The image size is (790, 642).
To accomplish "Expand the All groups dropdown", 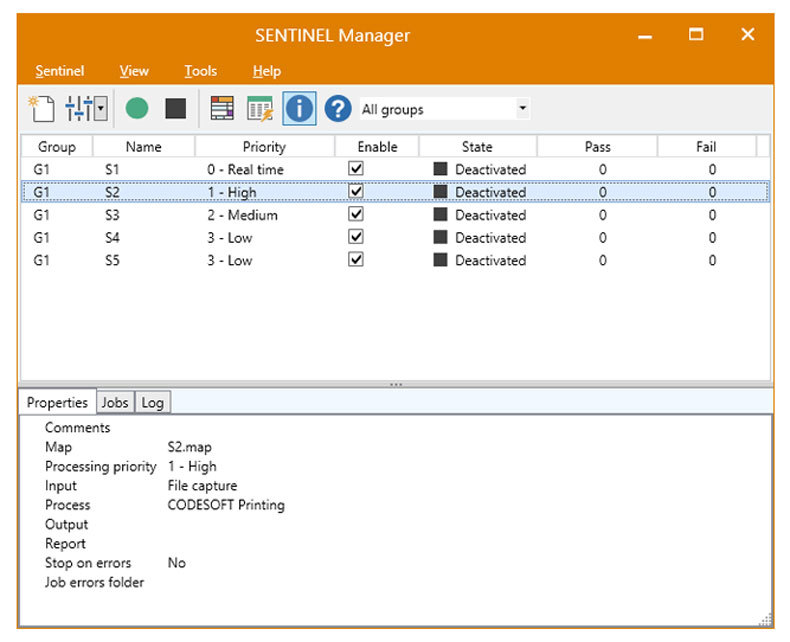I will pyautogui.click(x=522, y=109).
